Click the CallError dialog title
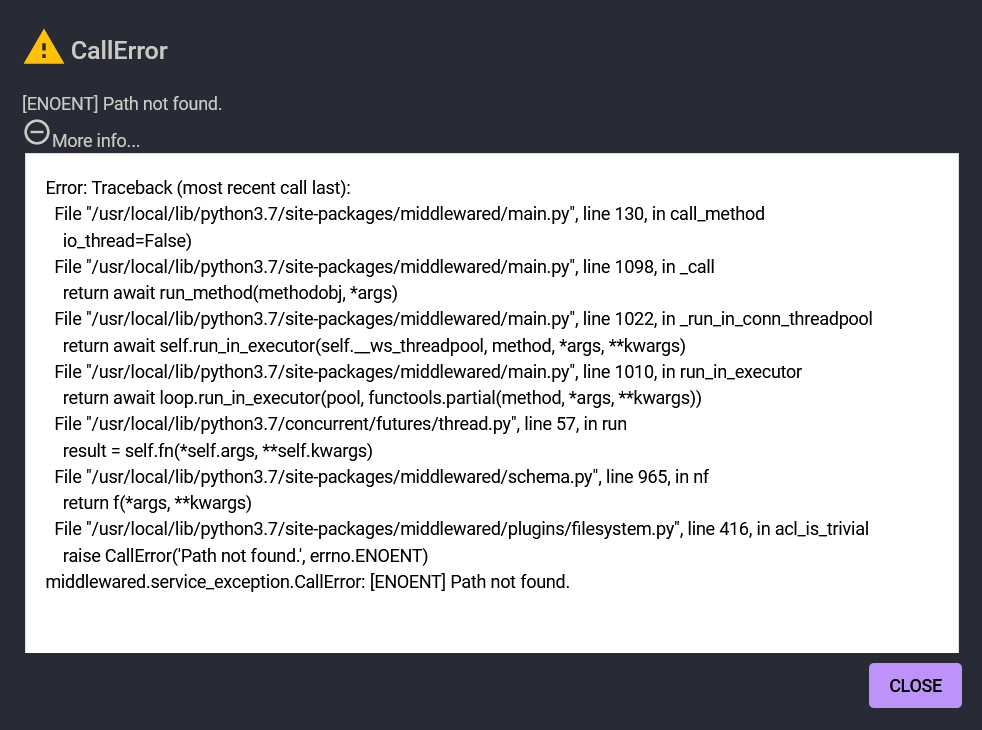Viewport: 982px width, 730px height. [x=119, y=51]
